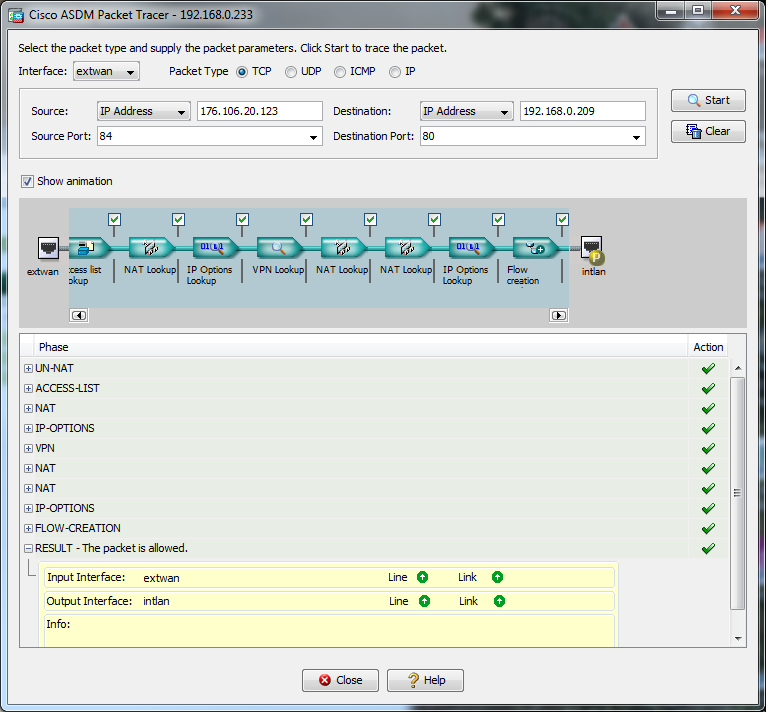This screenshot has width=766, height=712.
Task: Click the FLOW-CREATION row action checkmark
Action: pos(708,529)
